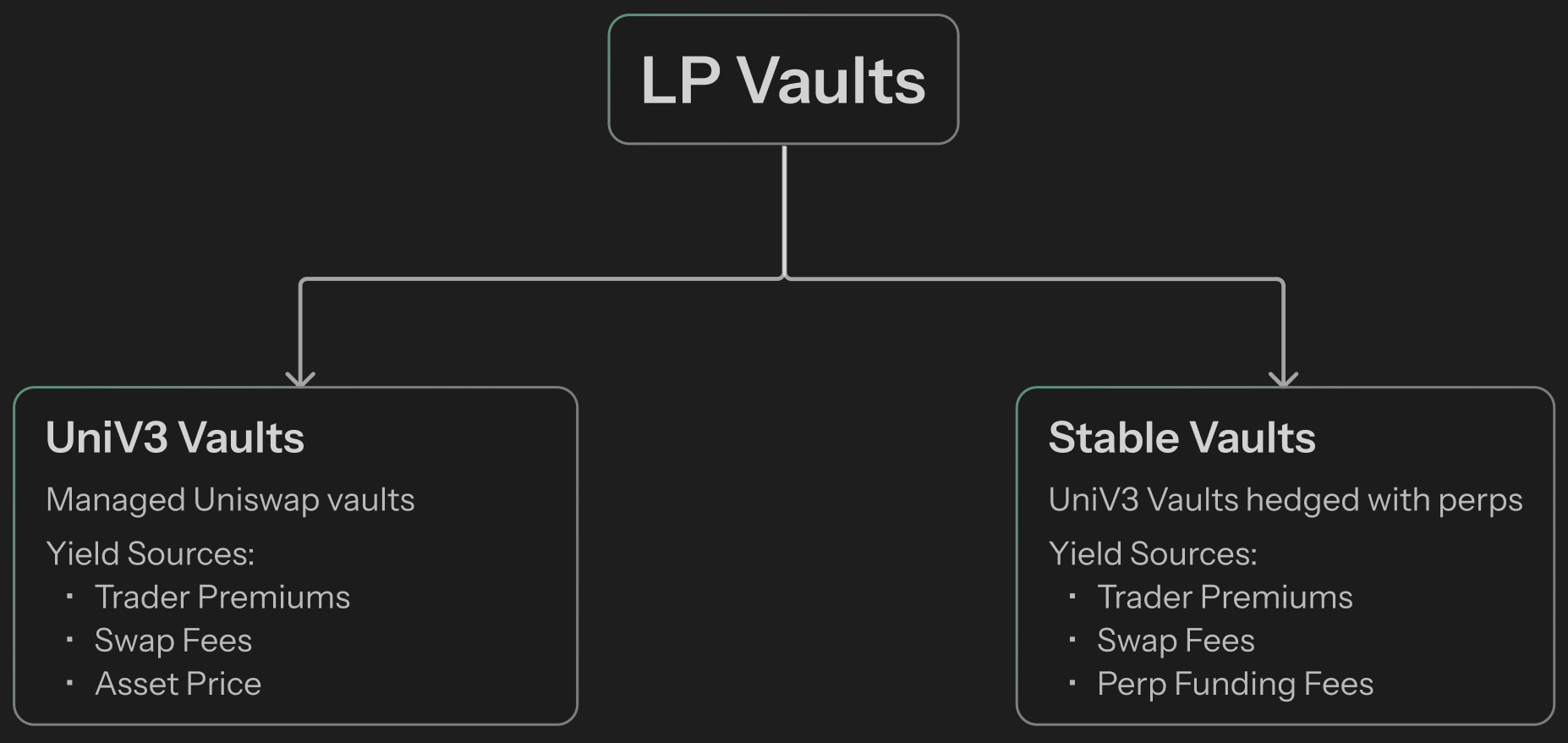The height and width of the screenshot is (743, 1568).
Task: Click the arrowhead pointing to UniV3 Vaults
Action: [300, 377]
